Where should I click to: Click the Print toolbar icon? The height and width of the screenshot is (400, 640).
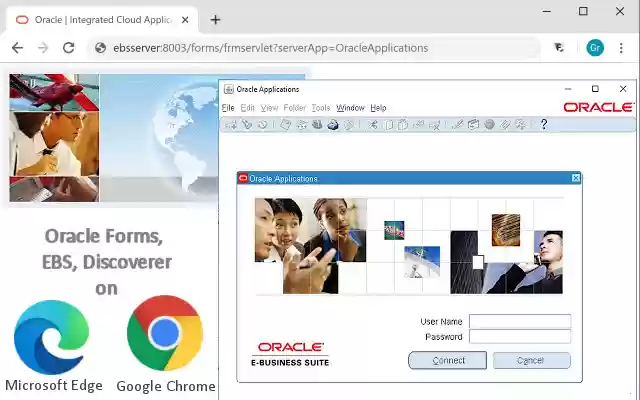(333, 124)
